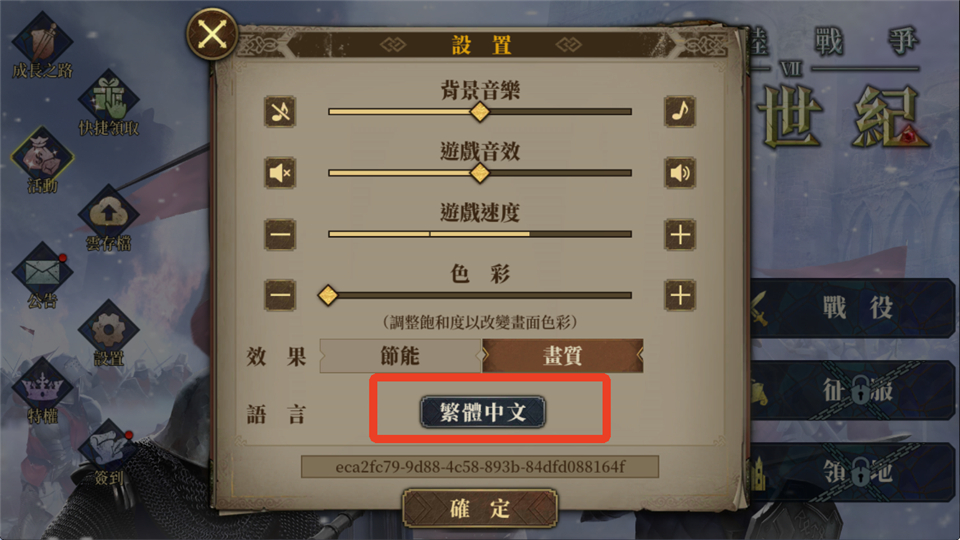
Task: Mute background music with the crossed note icon
Action: pyautogui.click(x=280, y=112)
